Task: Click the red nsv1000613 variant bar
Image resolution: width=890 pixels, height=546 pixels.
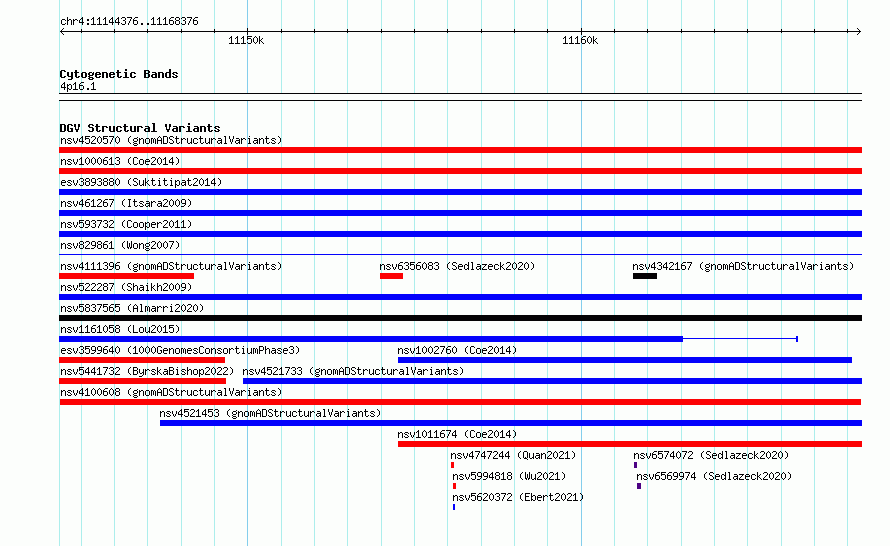Action: click(460, 171)
